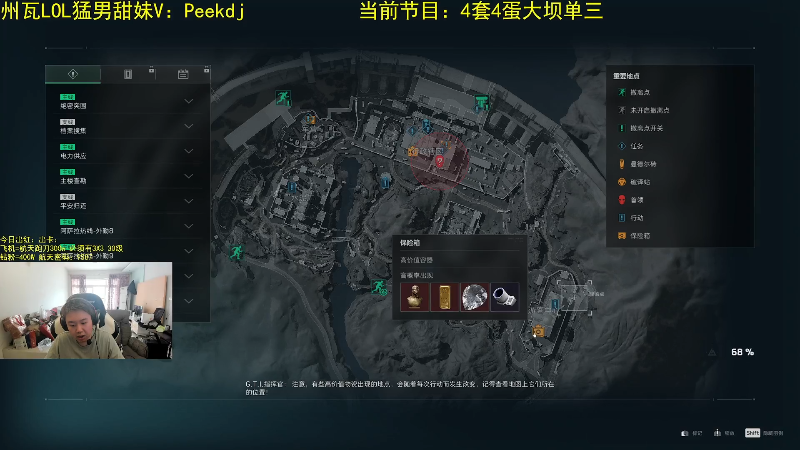Click the extraction point icon above the item tooltip

[x=379, y=287]
